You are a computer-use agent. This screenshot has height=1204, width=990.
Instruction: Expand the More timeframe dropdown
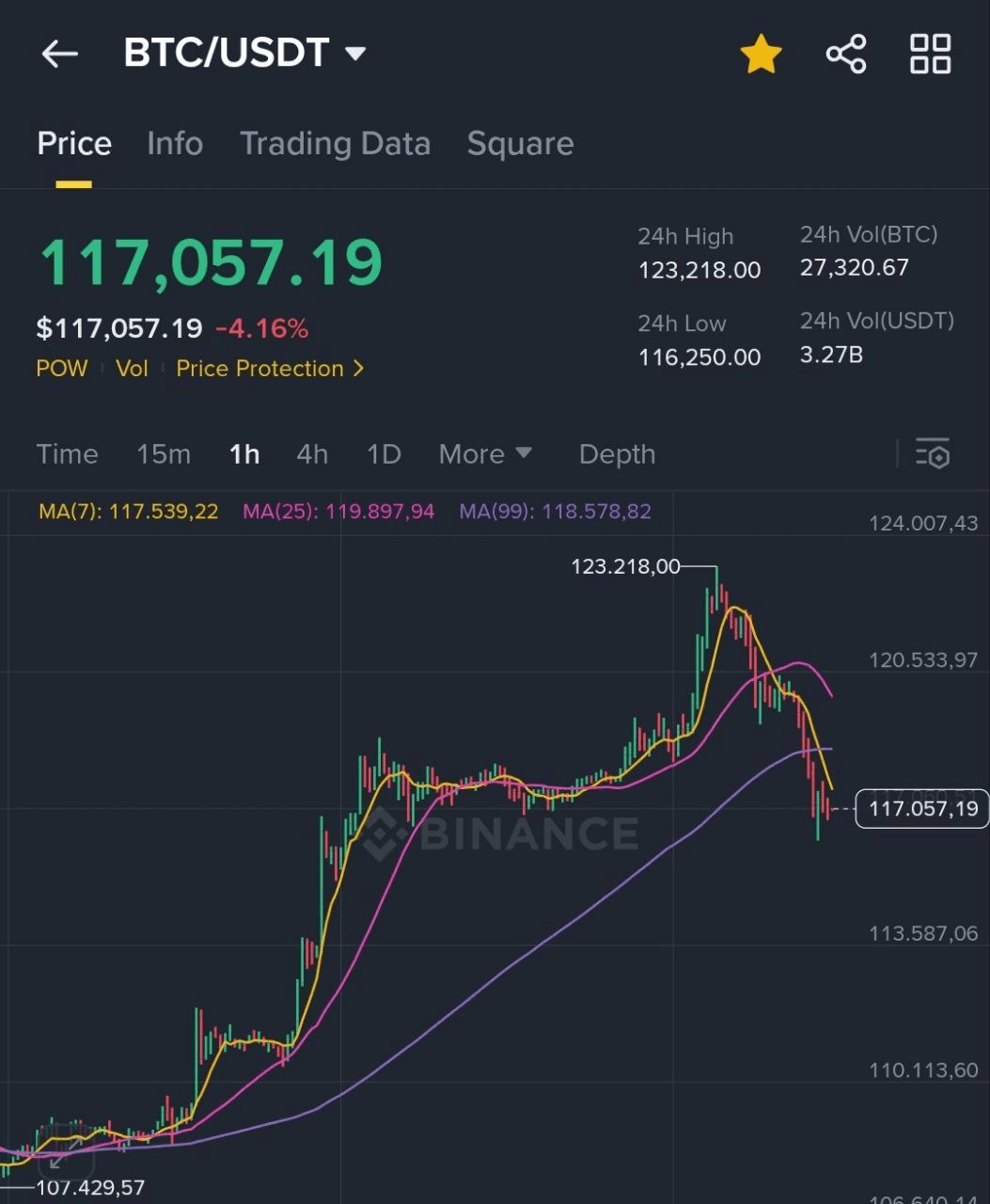[x=485, y=454]
